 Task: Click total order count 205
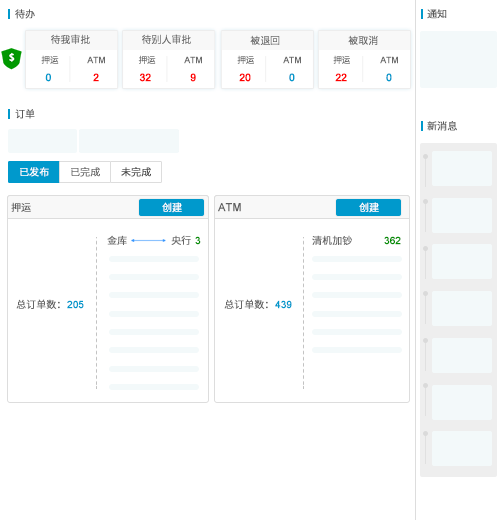(75, 304)
